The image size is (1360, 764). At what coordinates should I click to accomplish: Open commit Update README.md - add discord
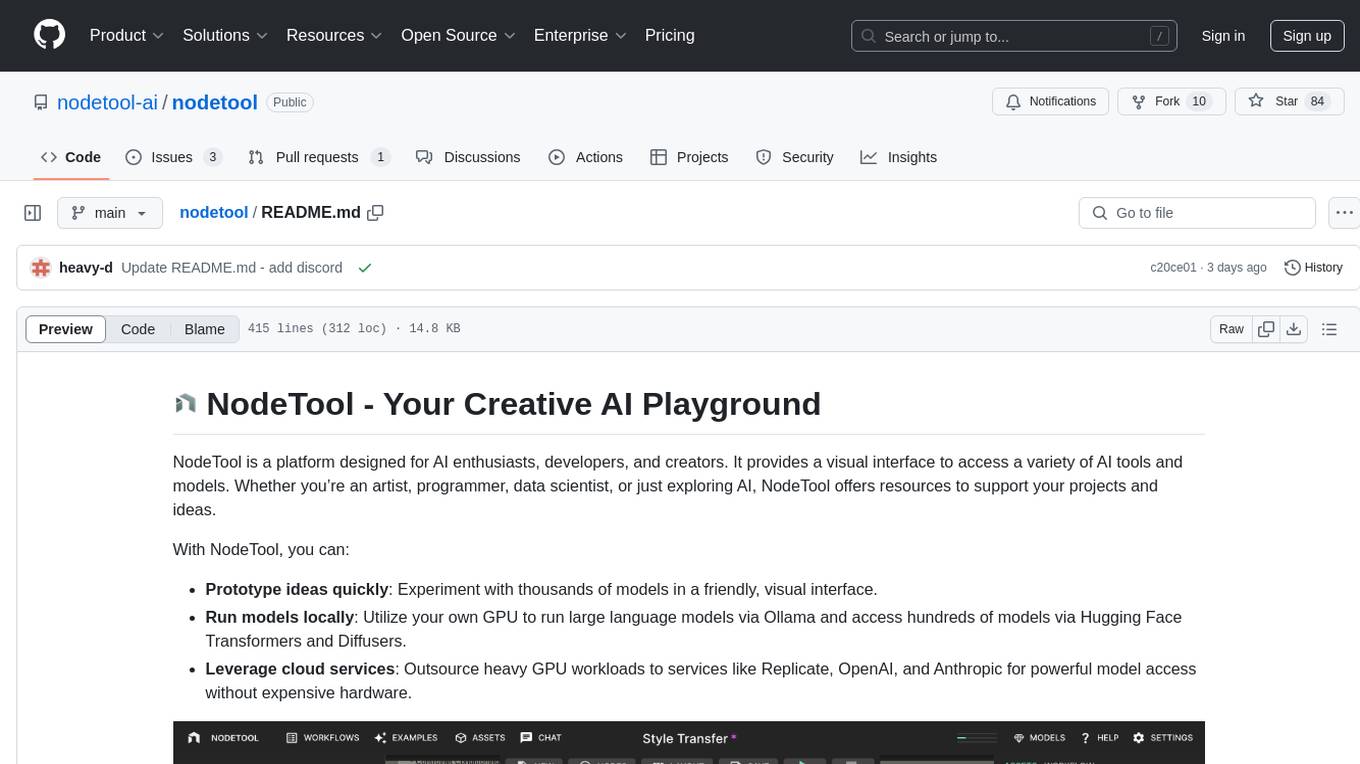[232, 268]
